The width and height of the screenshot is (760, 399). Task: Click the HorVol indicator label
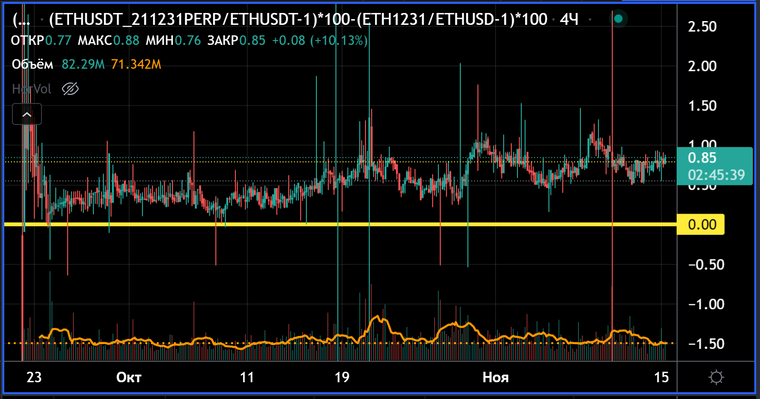[32, 89]
